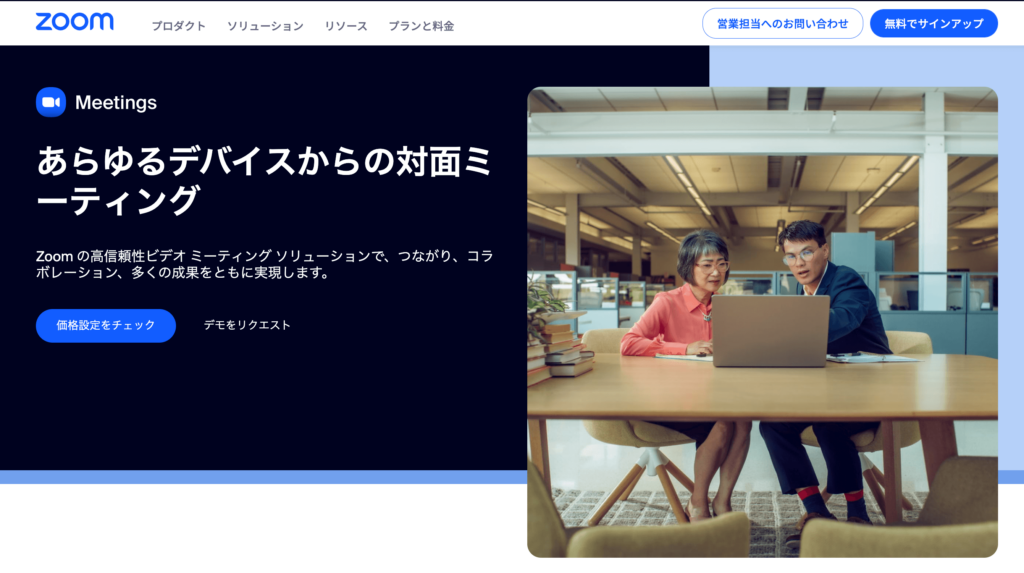Click the Meetings camera icon
This screenshot has width=1024, height=573.
[x=51, y=103]
